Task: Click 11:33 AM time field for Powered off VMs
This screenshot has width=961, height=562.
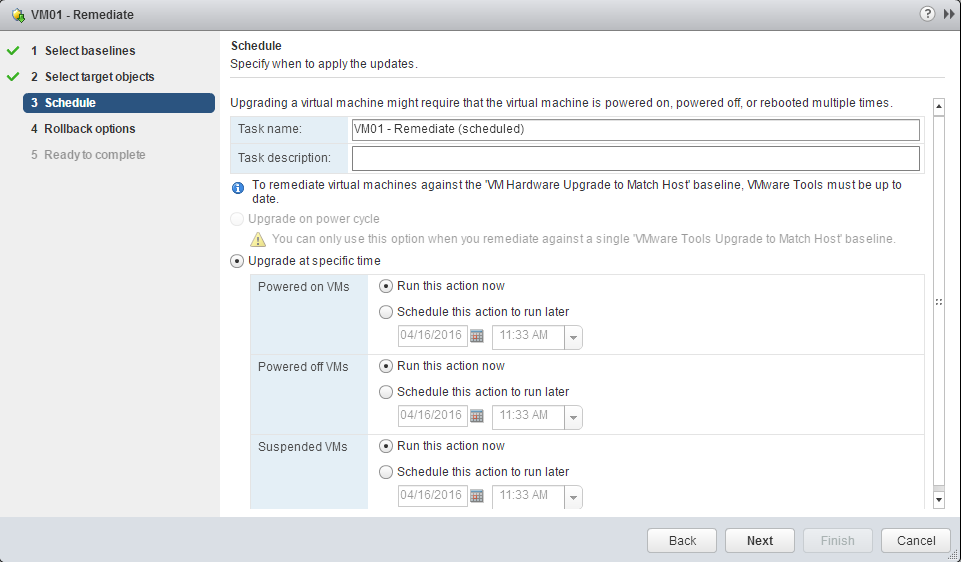Action: click(x=528, y=417)
